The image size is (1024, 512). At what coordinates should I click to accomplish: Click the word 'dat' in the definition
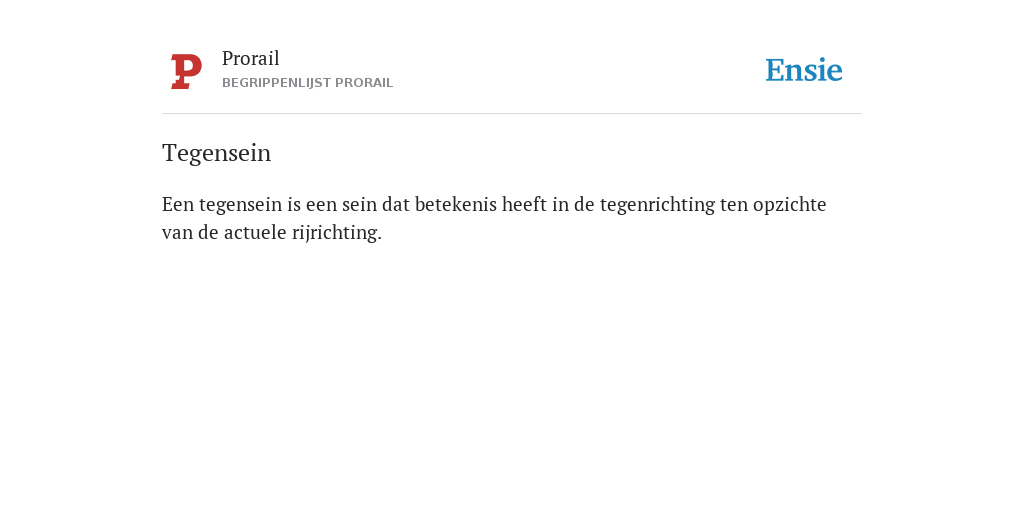click(396, 204)
